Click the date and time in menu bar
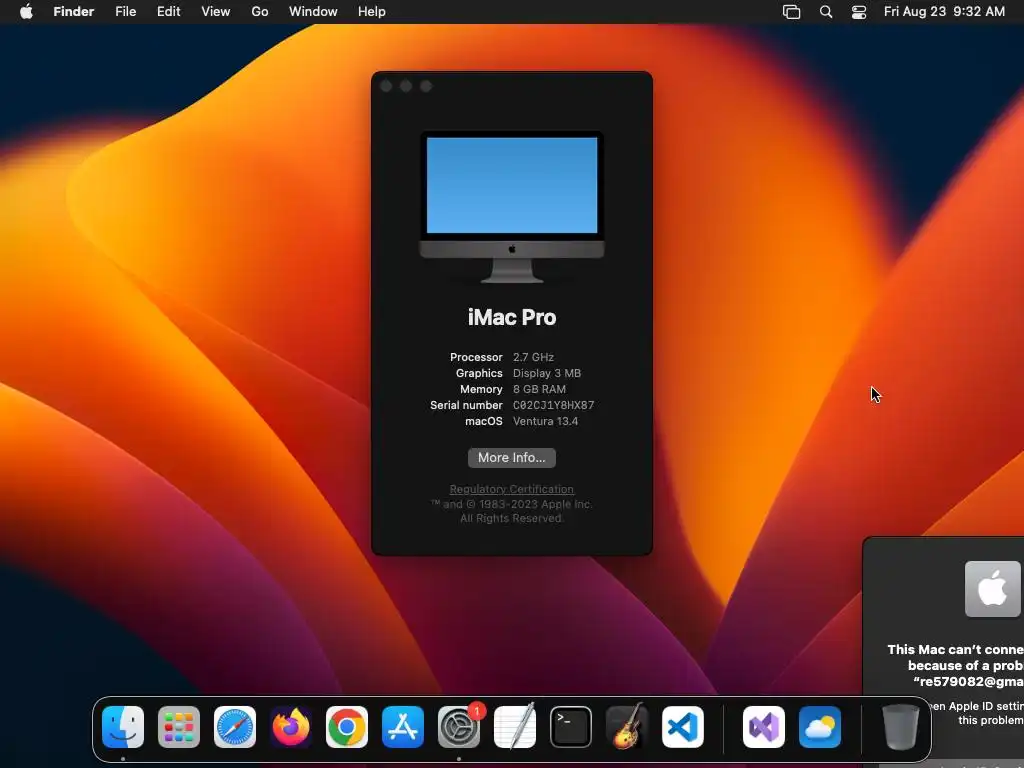Image resolution: width=1024 pixels, height=768 pixels. click(x=944, y=12)
